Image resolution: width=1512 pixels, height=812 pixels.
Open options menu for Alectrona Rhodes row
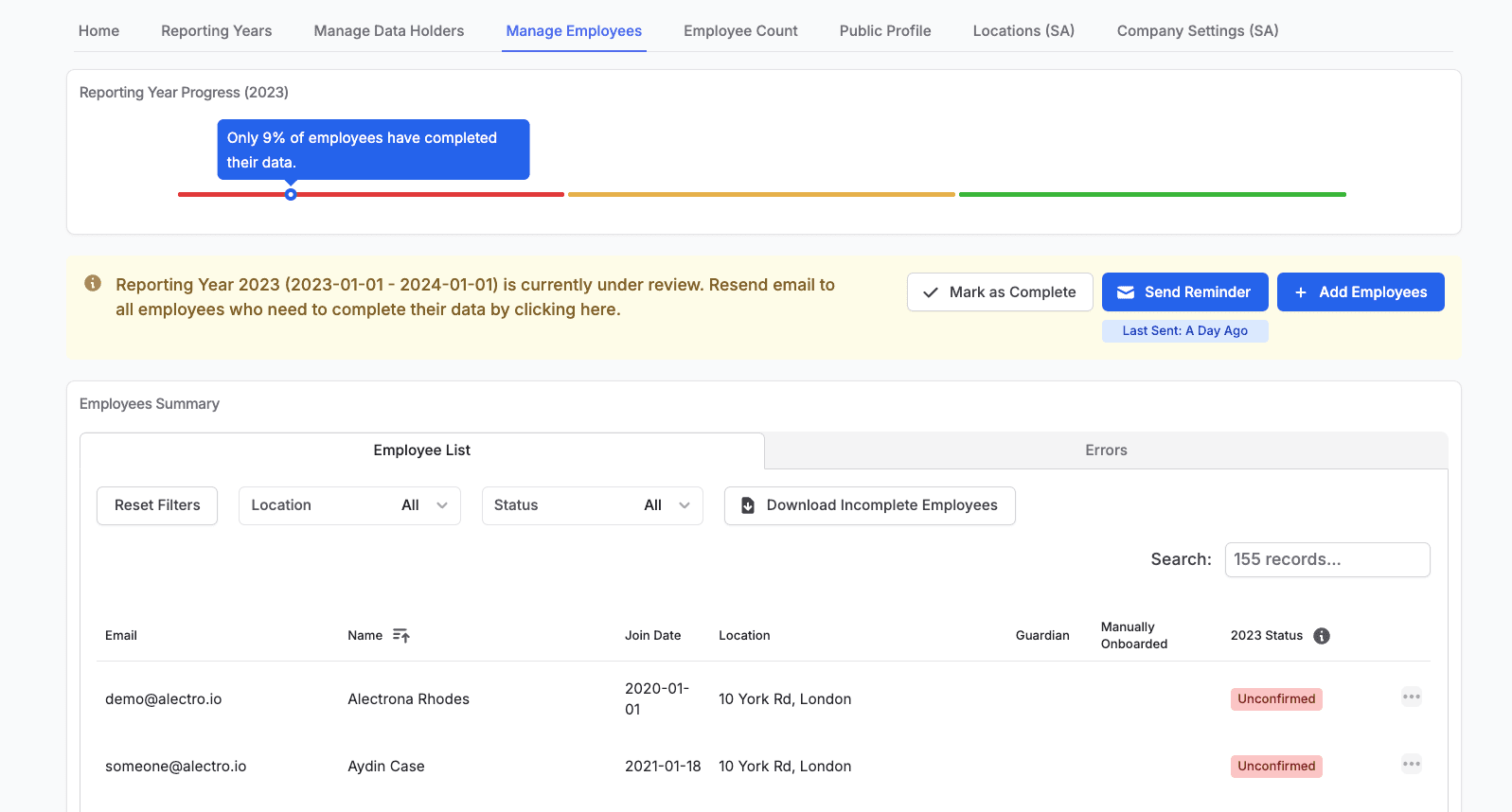pos(1411,697)
